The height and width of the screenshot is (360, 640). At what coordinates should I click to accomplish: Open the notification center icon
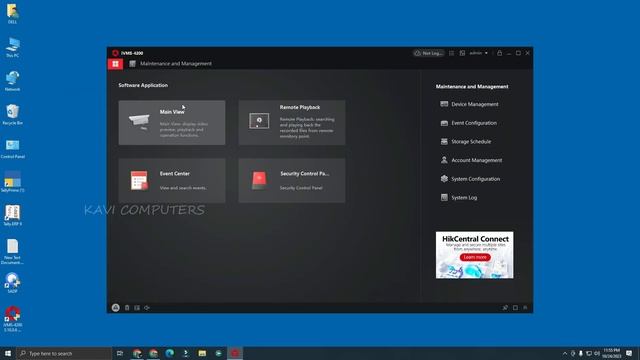(x=629, y=353)
